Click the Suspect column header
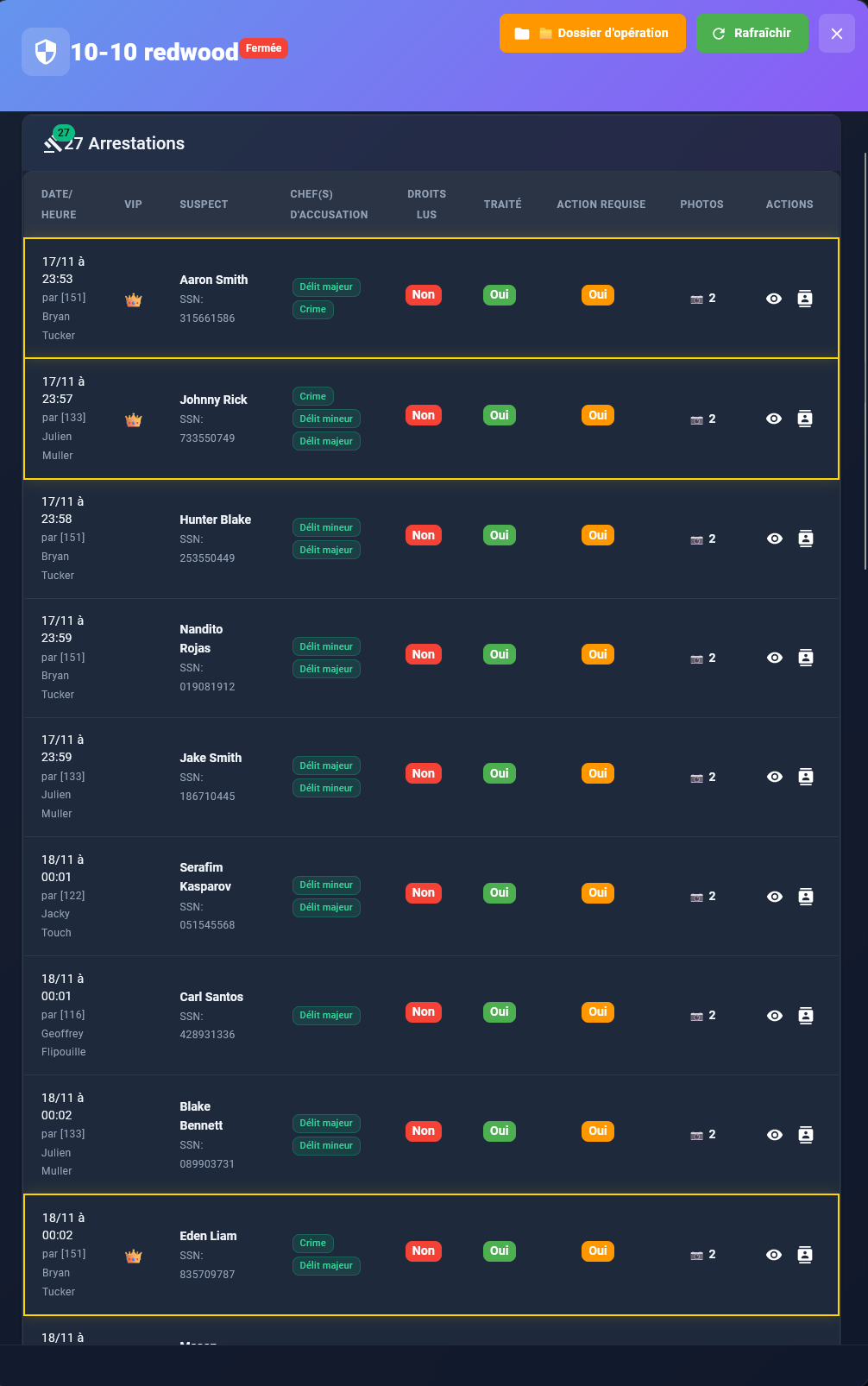Image resolution: width=868 pixels, height=1386 pixels. [204, 205]
